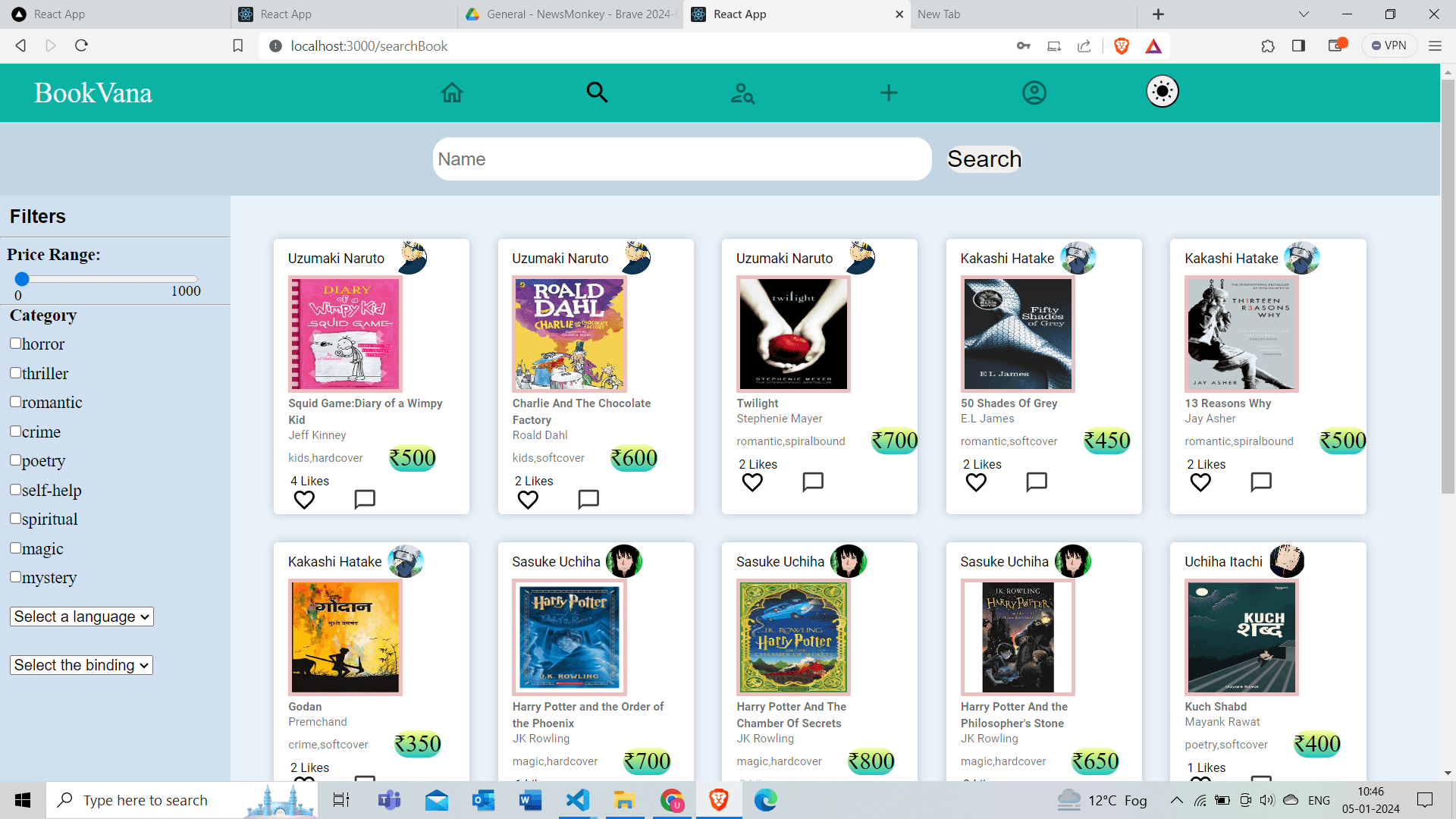Viewport: 1456px width, 819px height.
Task: Click the VPN button in toolbar
Action: pos(1389,45)
